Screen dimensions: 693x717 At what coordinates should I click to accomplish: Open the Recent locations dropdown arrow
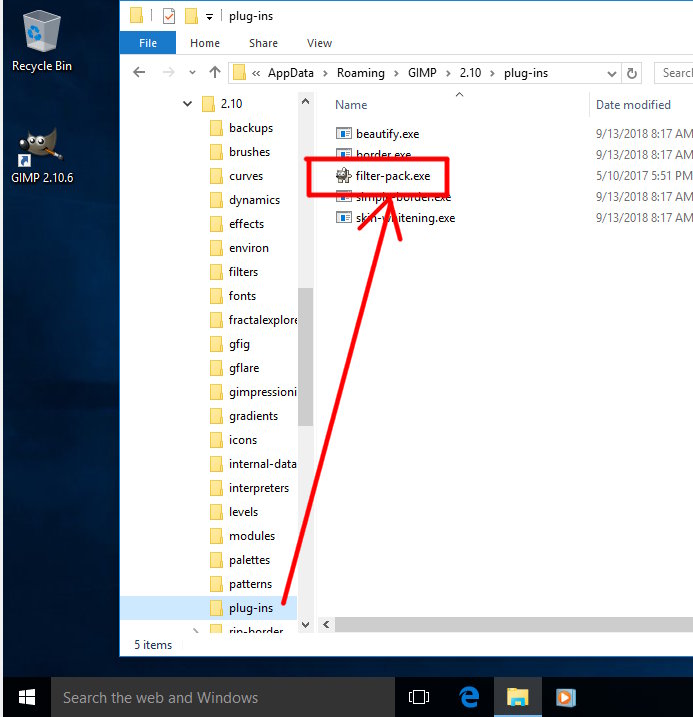[192, 72]
